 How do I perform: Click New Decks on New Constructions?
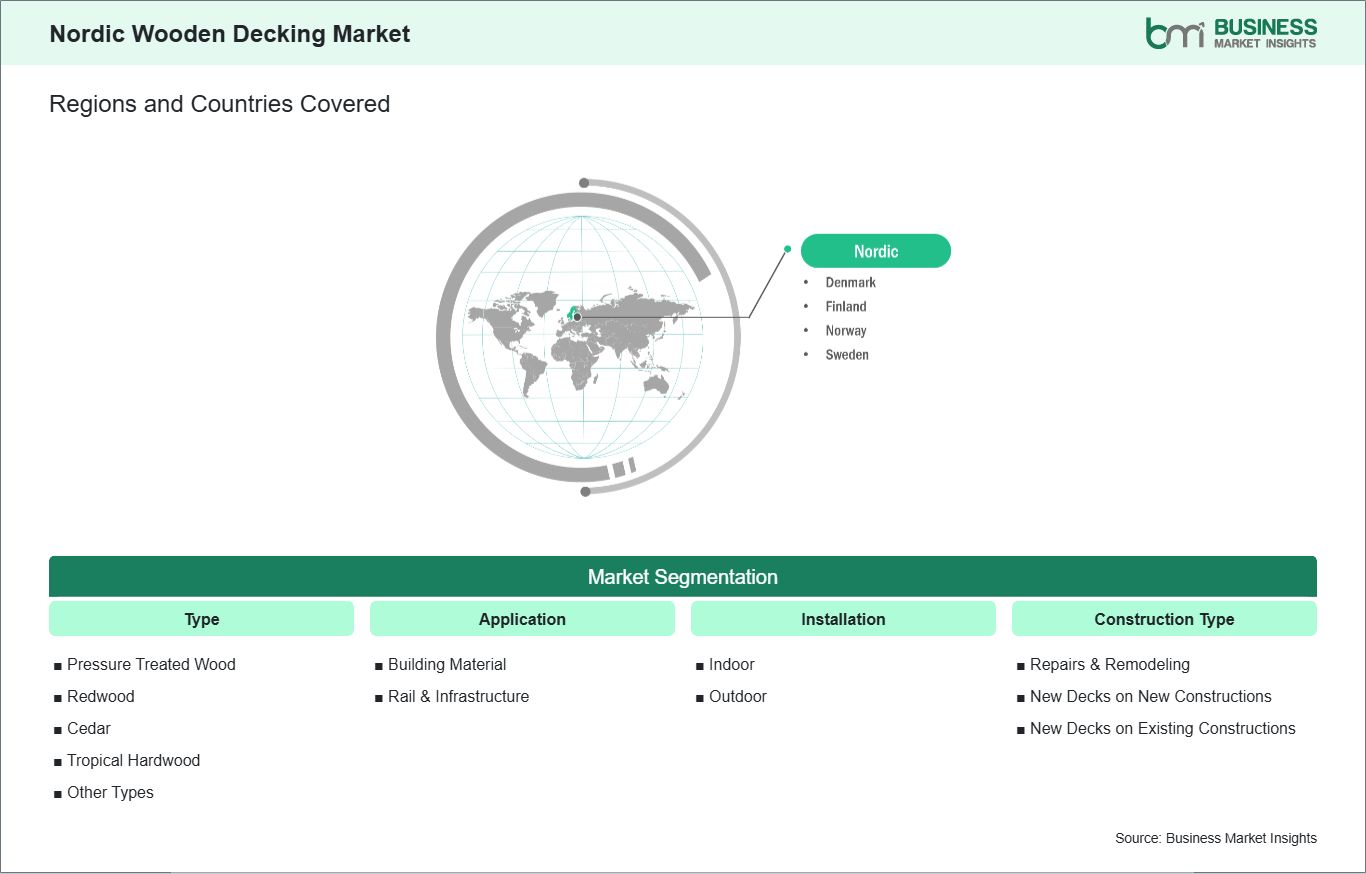(x=1145, y=696)
